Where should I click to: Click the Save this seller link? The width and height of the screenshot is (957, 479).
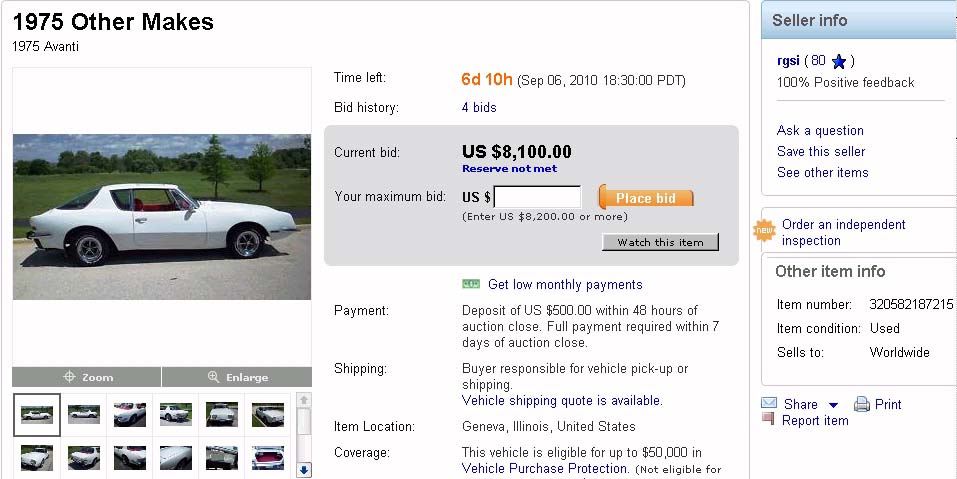[x=821, y=151]
